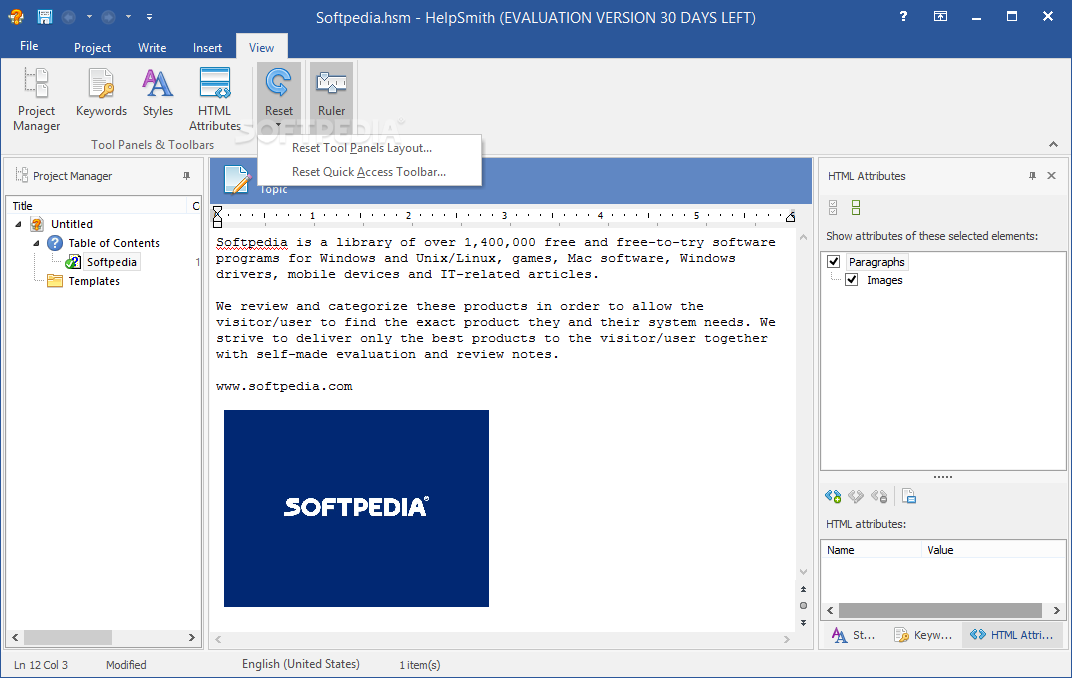
Task: Click the ribbon display options icon
Action: coord(941,16)
